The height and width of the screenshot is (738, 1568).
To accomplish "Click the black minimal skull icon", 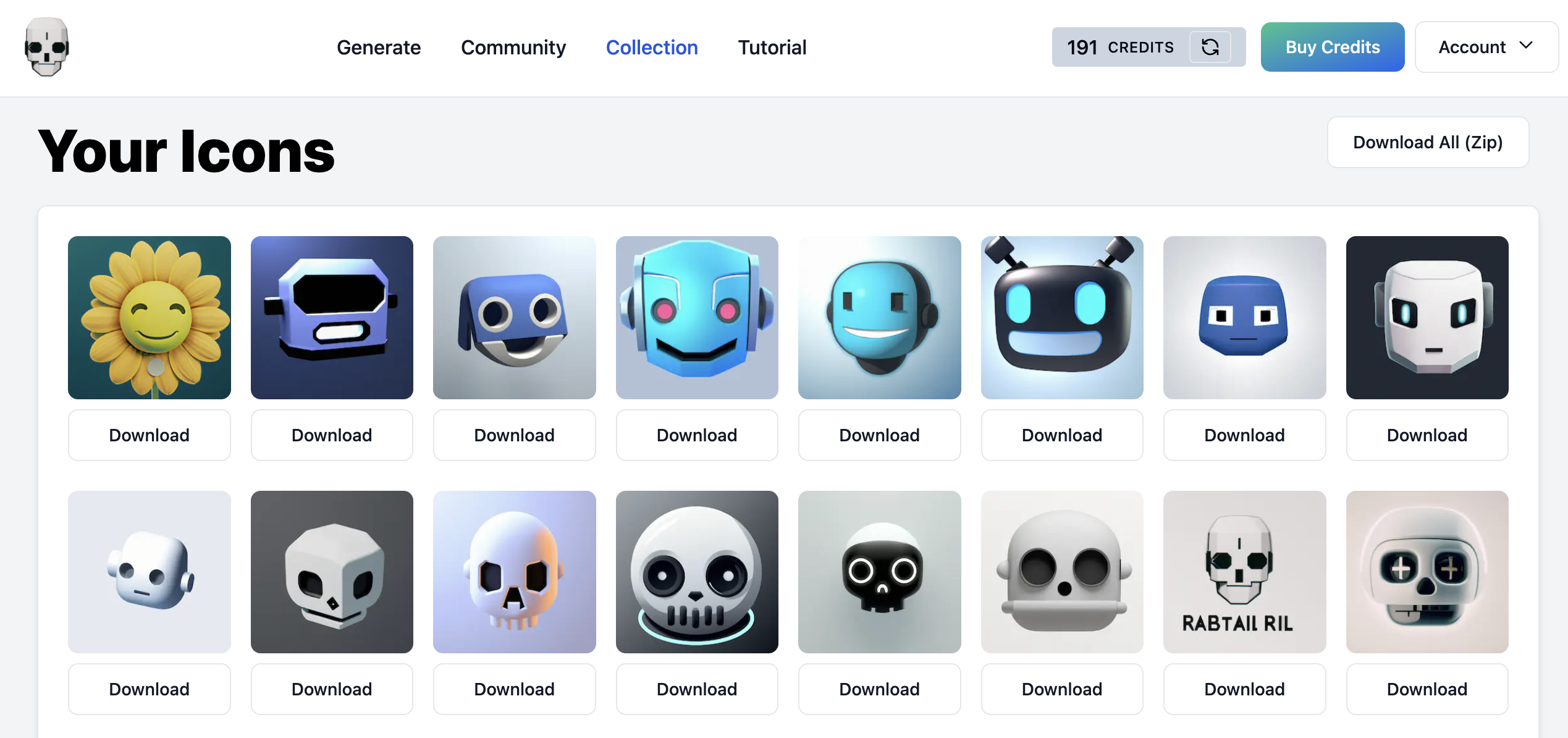I will (879, 571).
